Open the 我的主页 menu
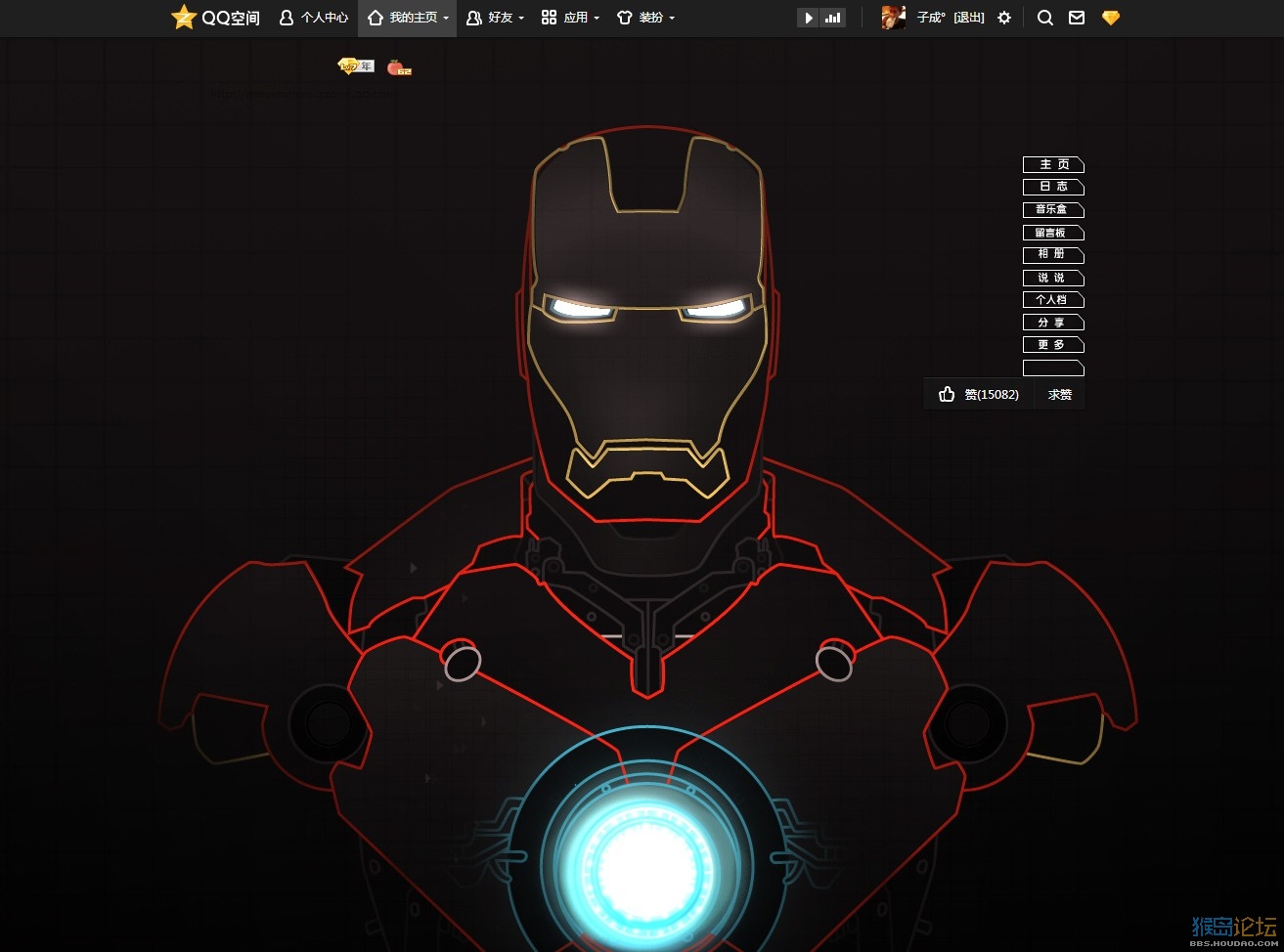Image resolution: width=1284 pixels, height=952 pixels. pos(408,18)
